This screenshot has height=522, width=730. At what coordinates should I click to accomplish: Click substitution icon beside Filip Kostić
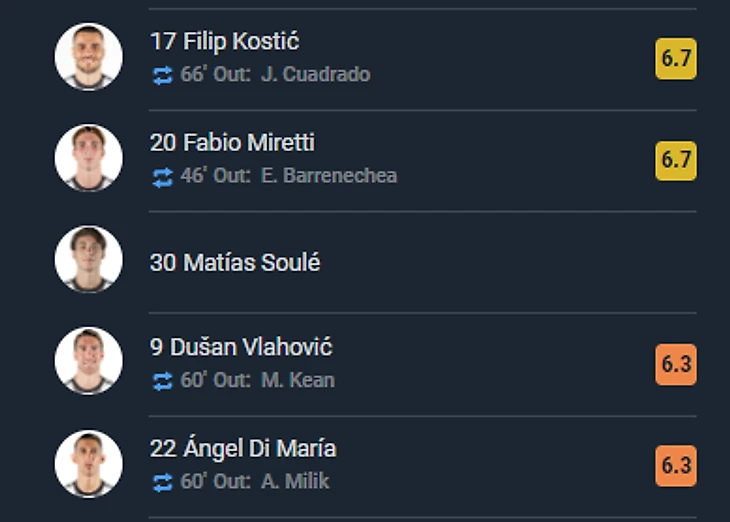[x=162, y=75]
